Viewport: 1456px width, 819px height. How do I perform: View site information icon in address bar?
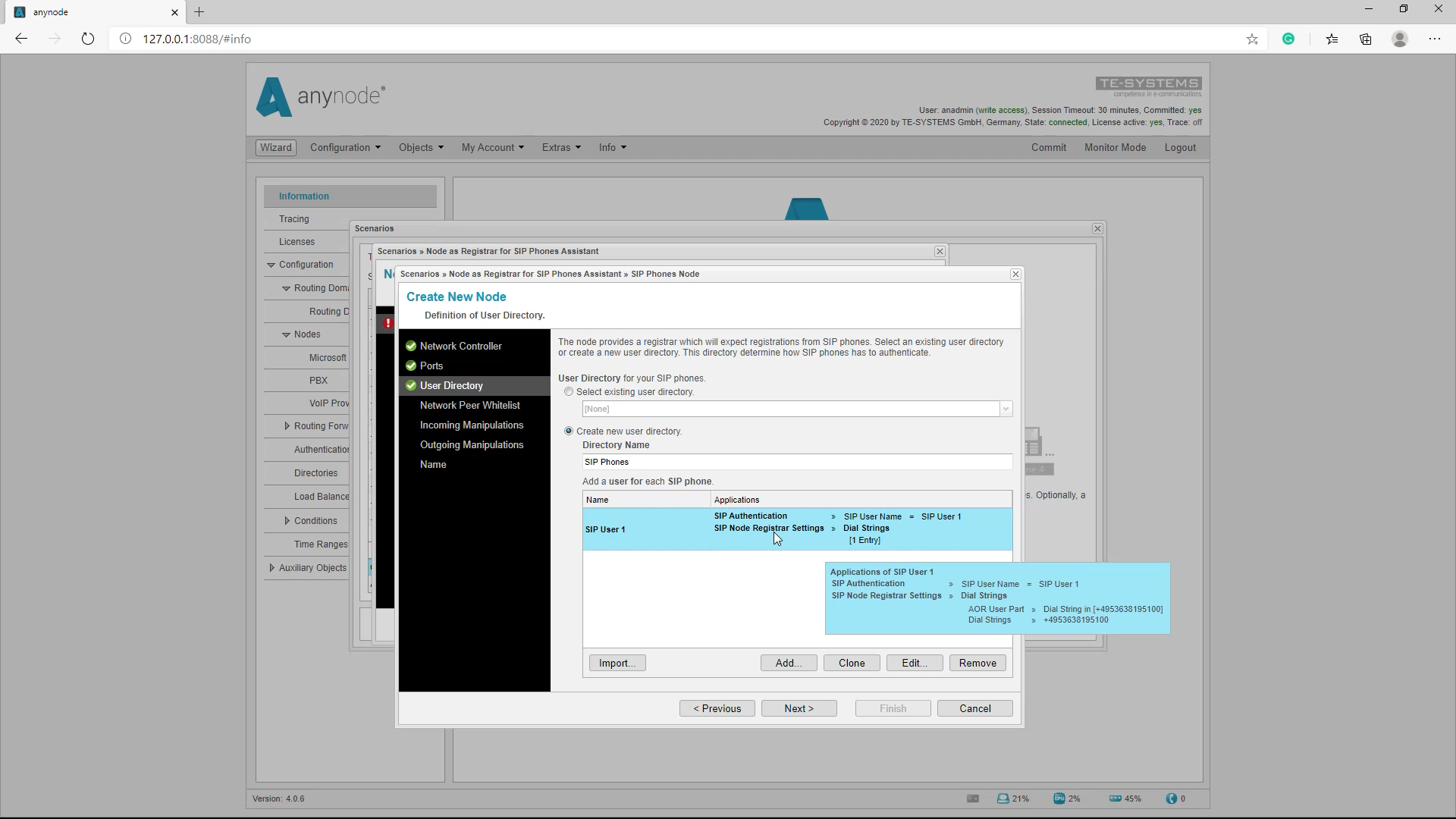pos(126,39)
